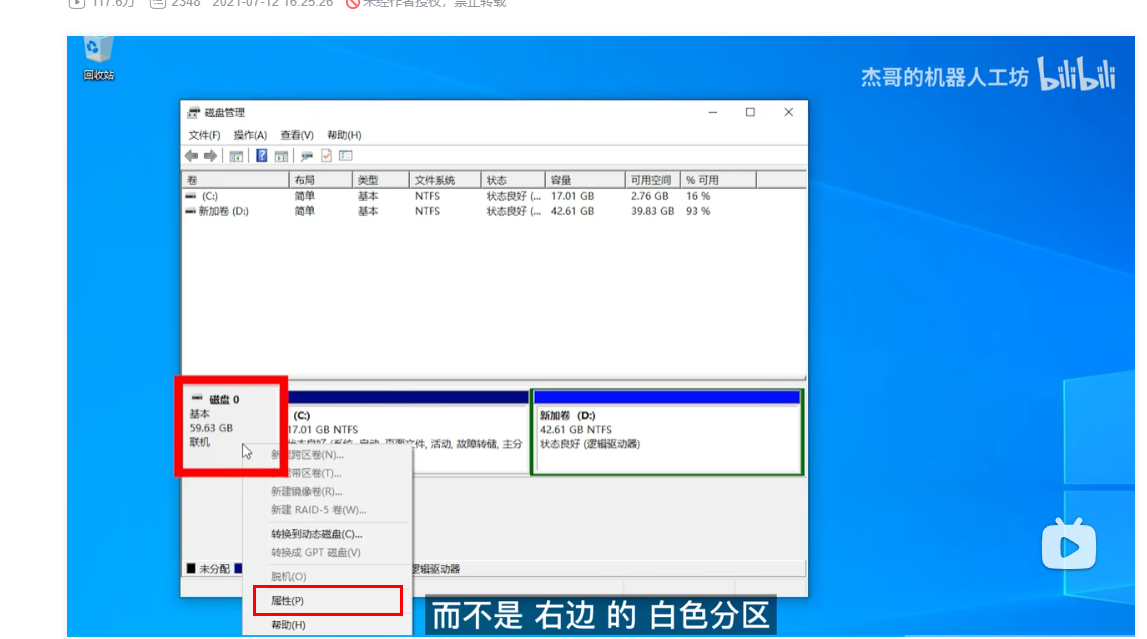Click the drive icon beside 新加卷 (D:) row

(191, 211)
